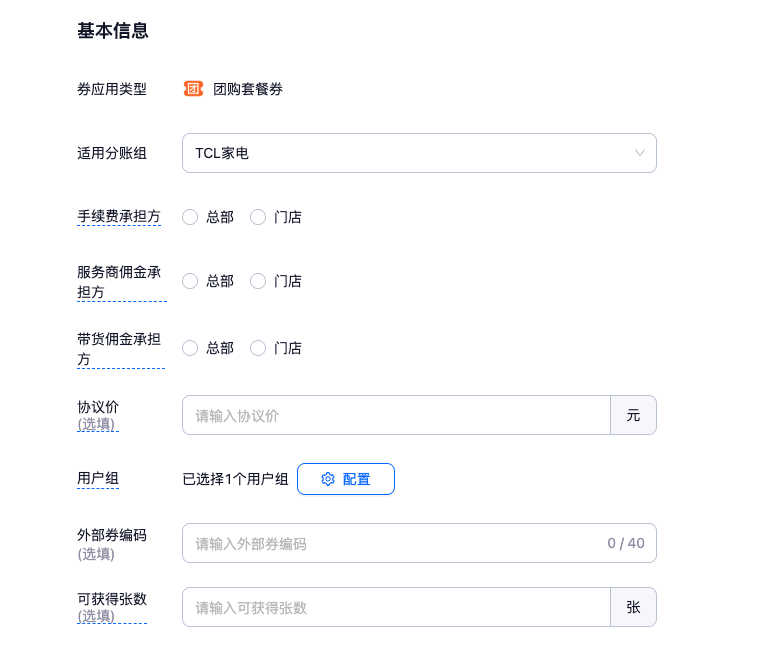Image resolution: width=770 pixels, height=650 pixels.
Task: Click the 用户组 dashed label
Action: [x=98, y=478]
